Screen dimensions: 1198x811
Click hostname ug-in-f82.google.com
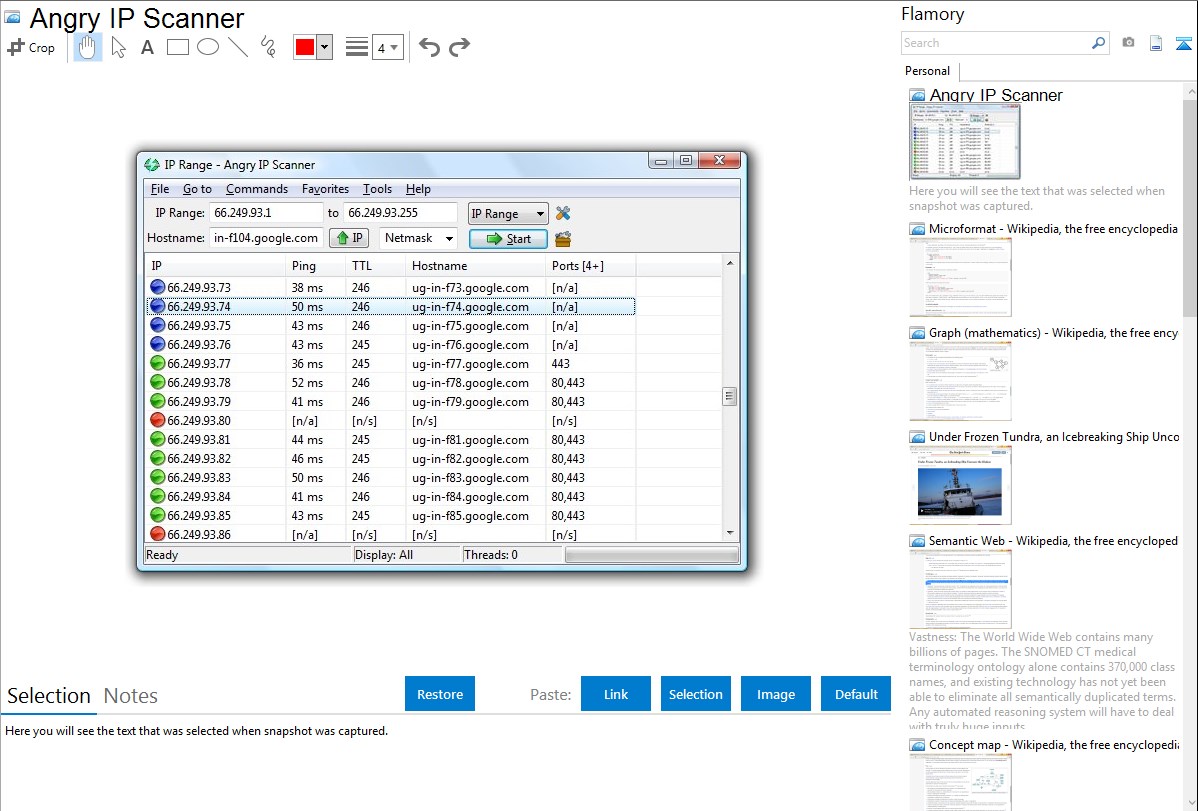[470, 459]
